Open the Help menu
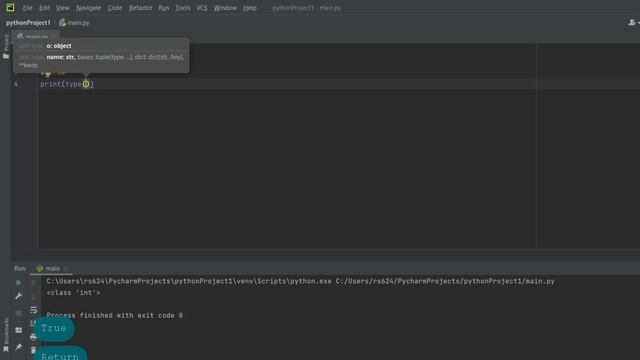The image size is (640, 360). (249, 8)
